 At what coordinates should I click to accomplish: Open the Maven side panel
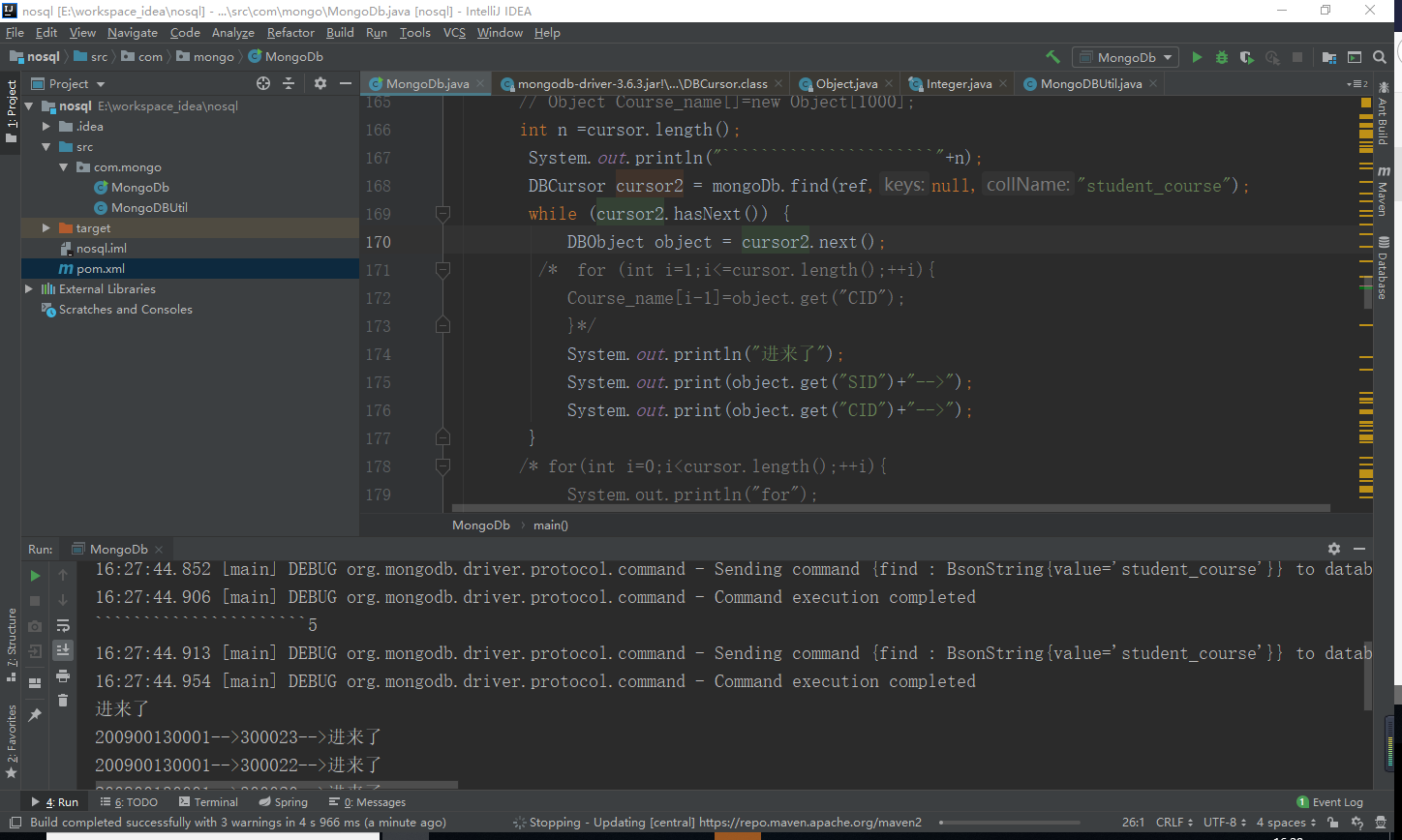coord(1383,190)
